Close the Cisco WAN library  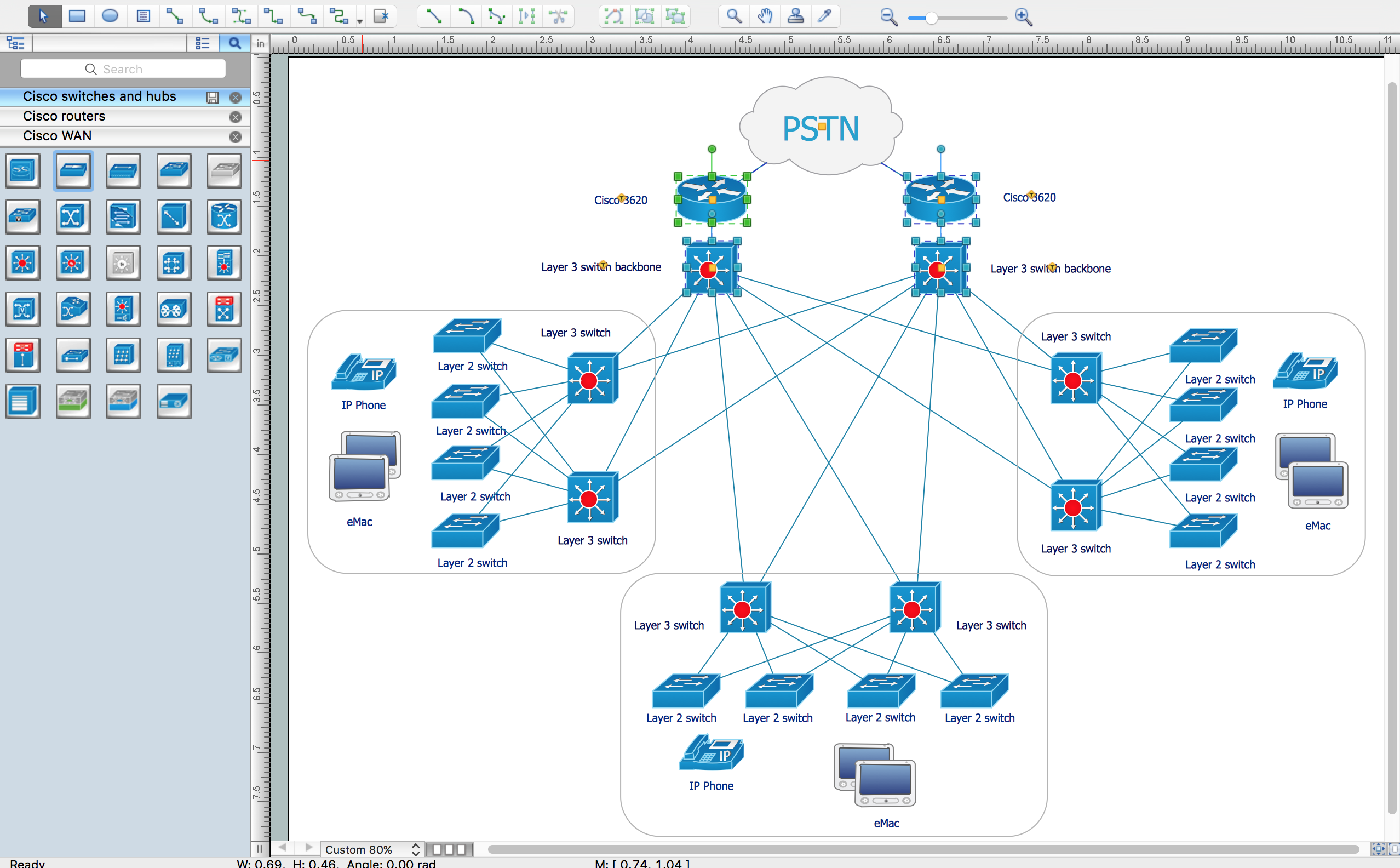point(235,136)
